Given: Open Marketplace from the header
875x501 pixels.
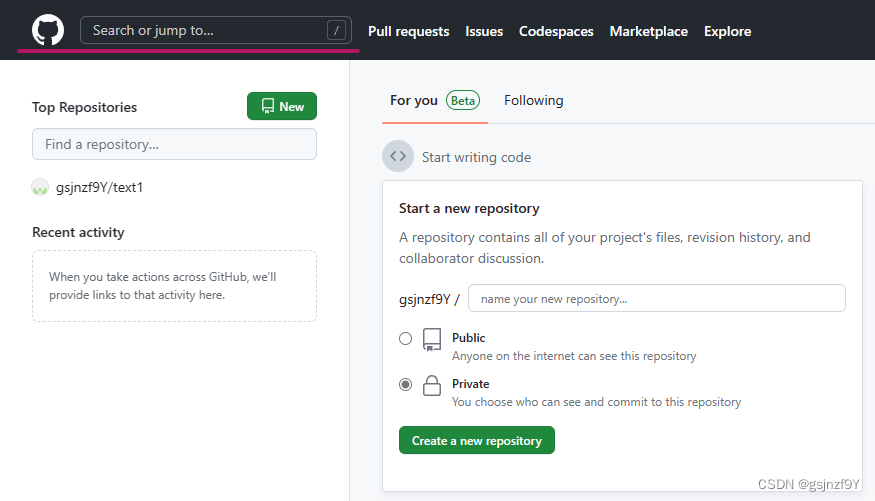Looking at the screenshot, I should click(x=648, y=31).
